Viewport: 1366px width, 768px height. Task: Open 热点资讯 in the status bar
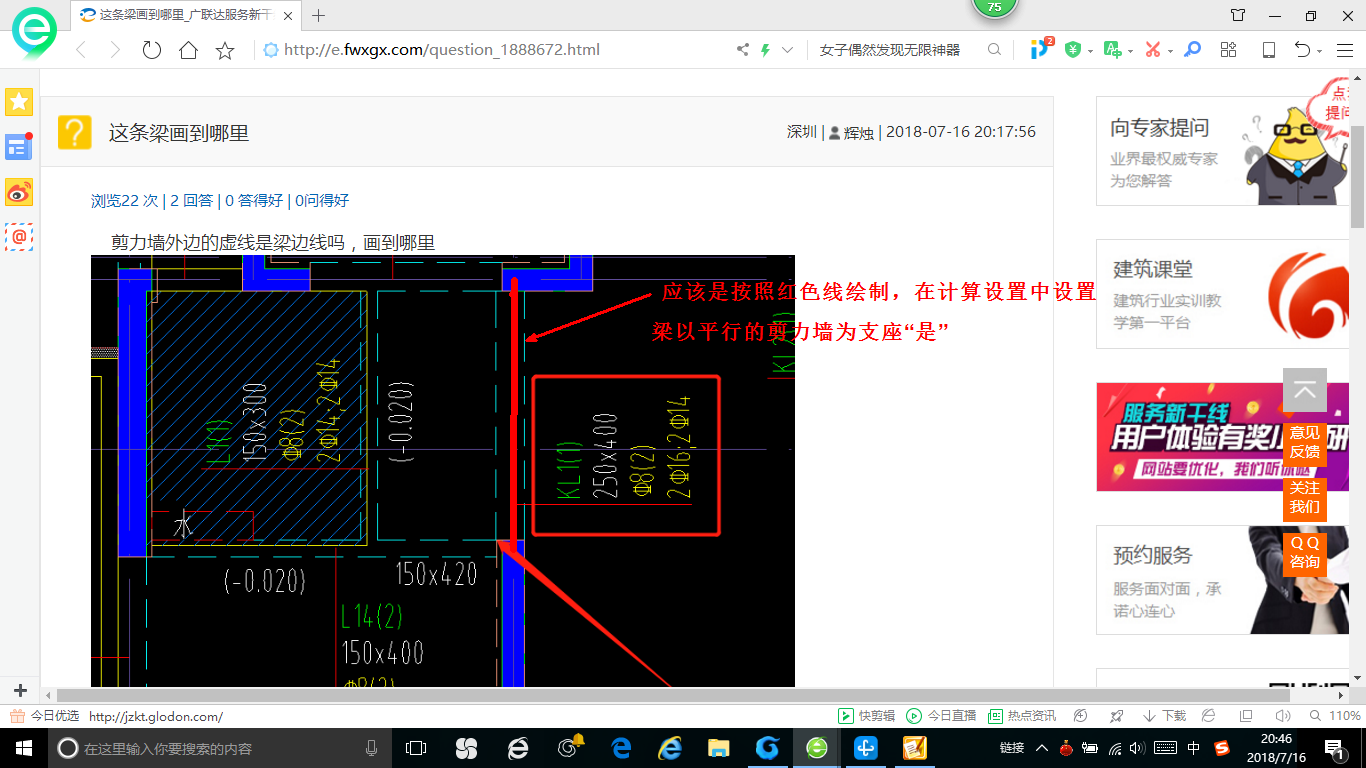(x=1021, y=716)
